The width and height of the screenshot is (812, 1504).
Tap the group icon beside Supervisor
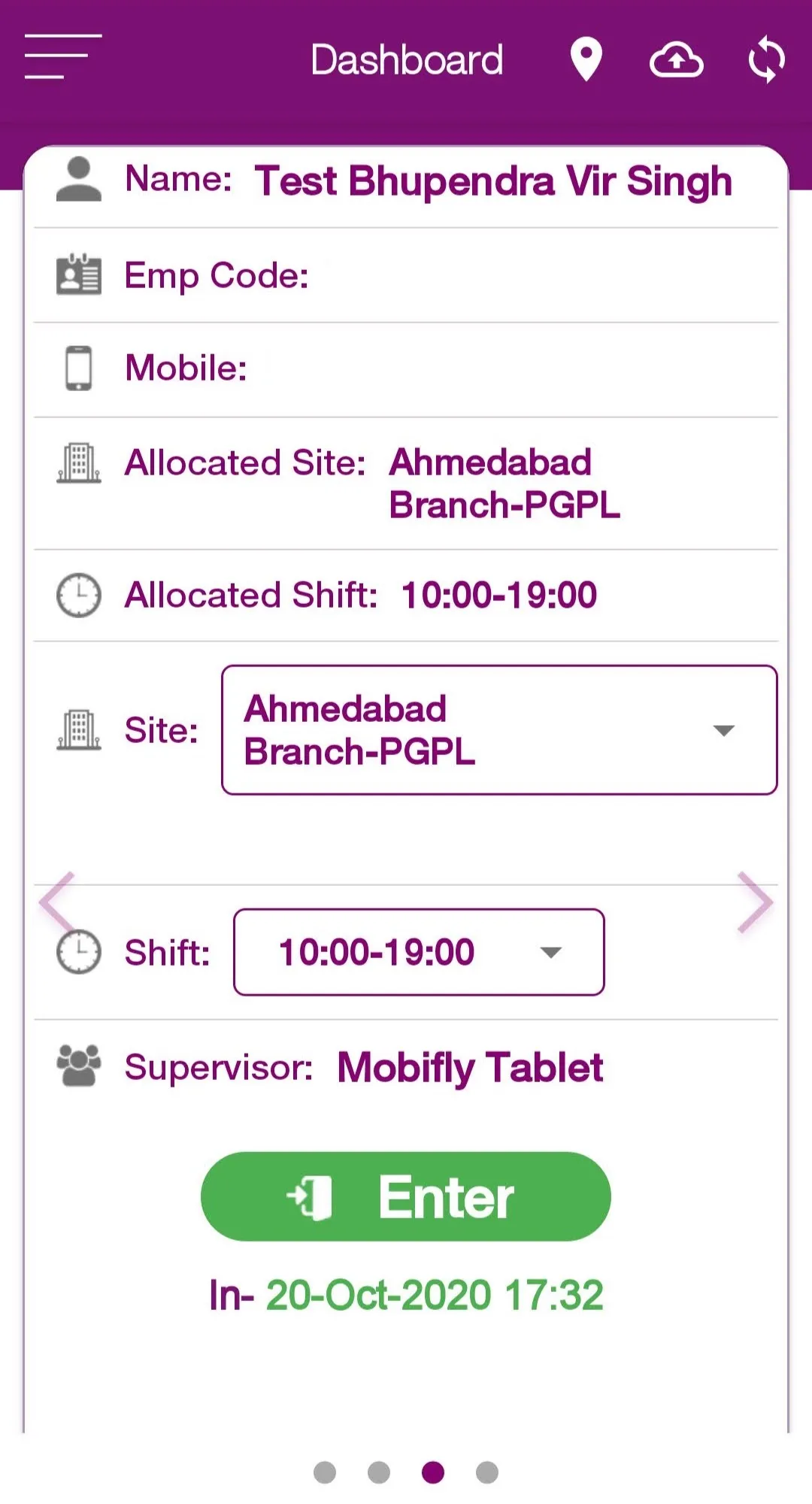[78, 1066]
